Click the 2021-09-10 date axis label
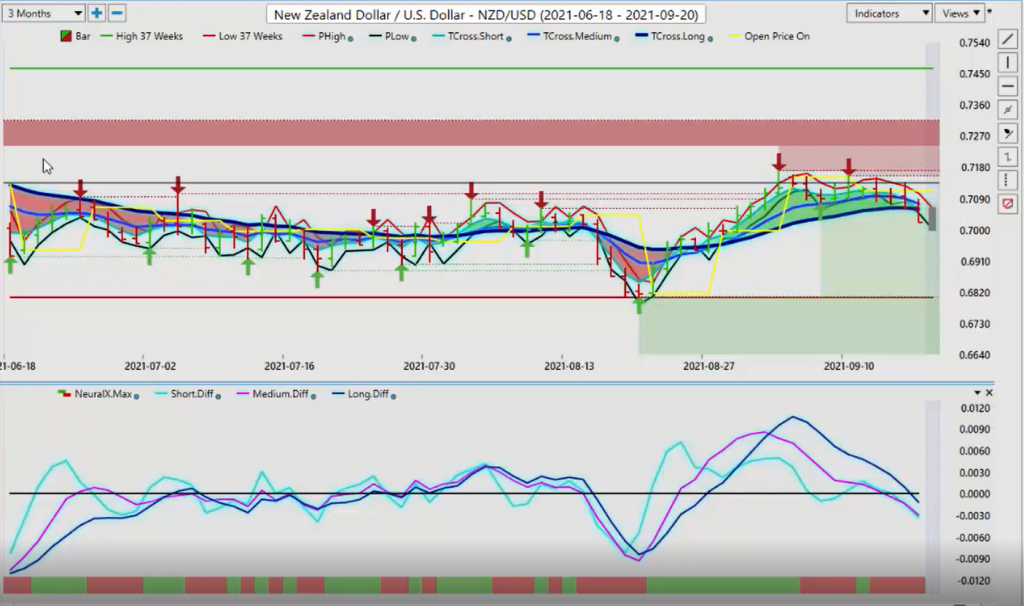This screenshot has height=606, width=1024. click(x=849, y=366)
